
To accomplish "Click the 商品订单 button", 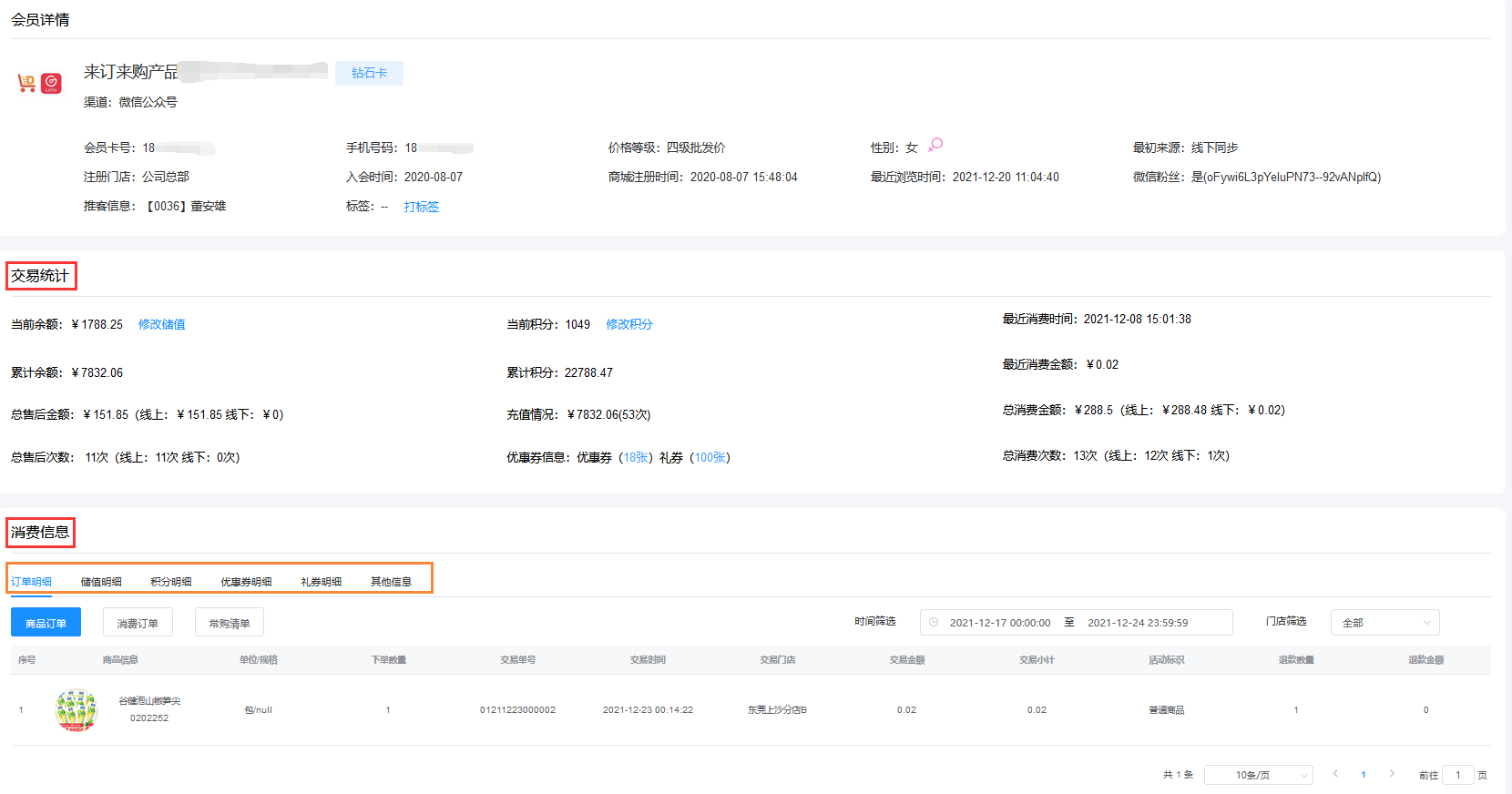I will coord(46,623).
